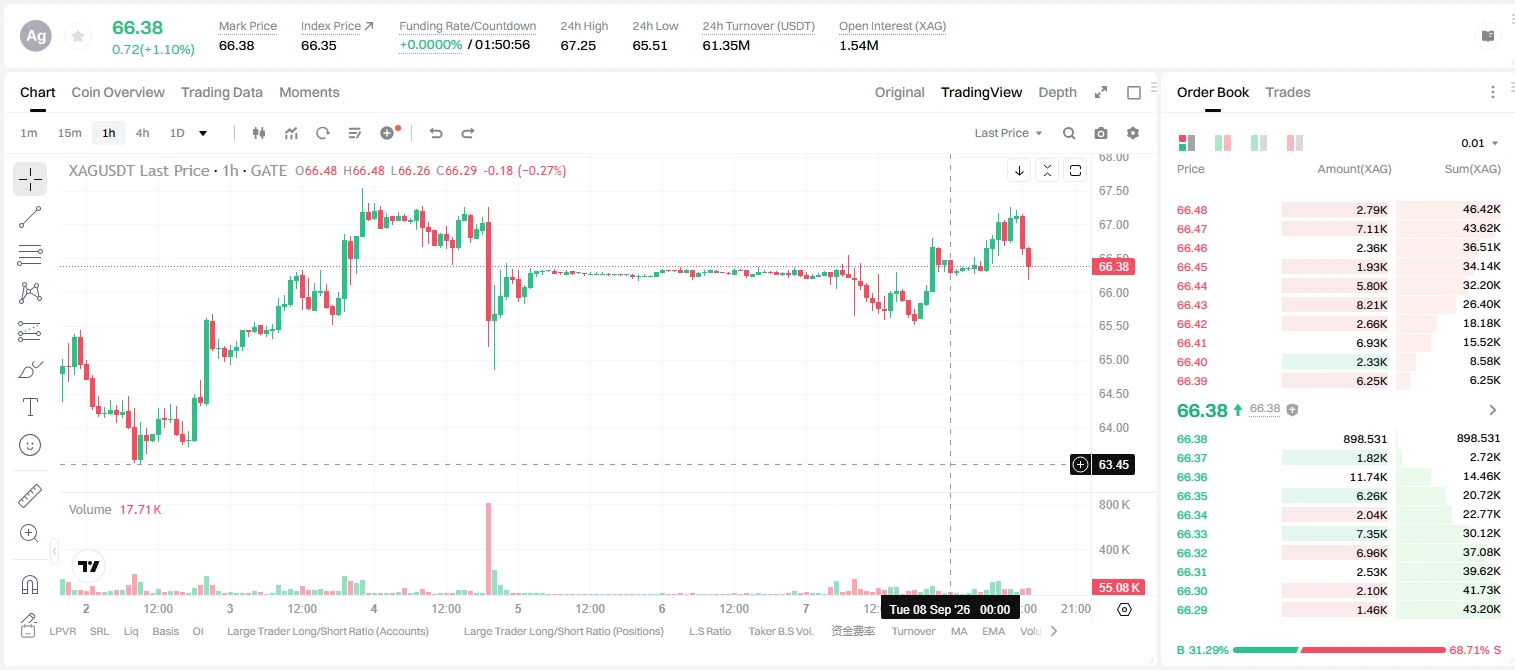Open the forecasting and measurement tools
The image size is (1515, 670).
pyautogui.click(x=30, y=331)
